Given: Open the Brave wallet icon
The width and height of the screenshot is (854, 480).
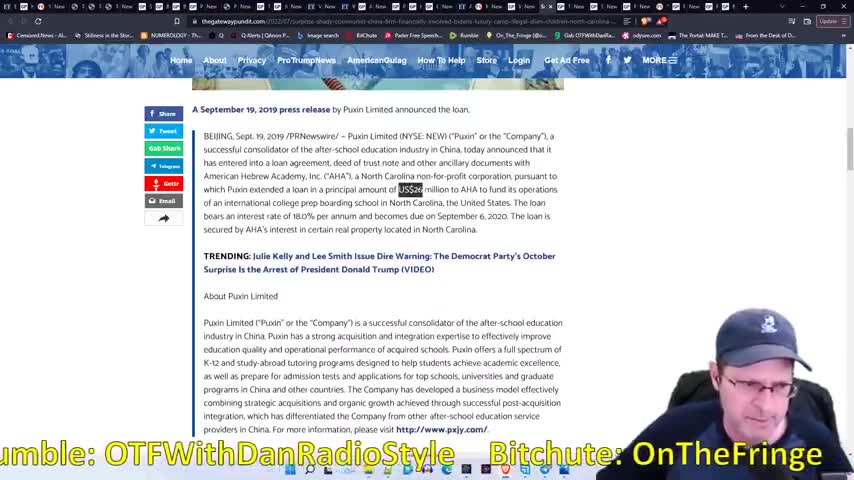Looking at the screenshot, I should coord(807,21).
